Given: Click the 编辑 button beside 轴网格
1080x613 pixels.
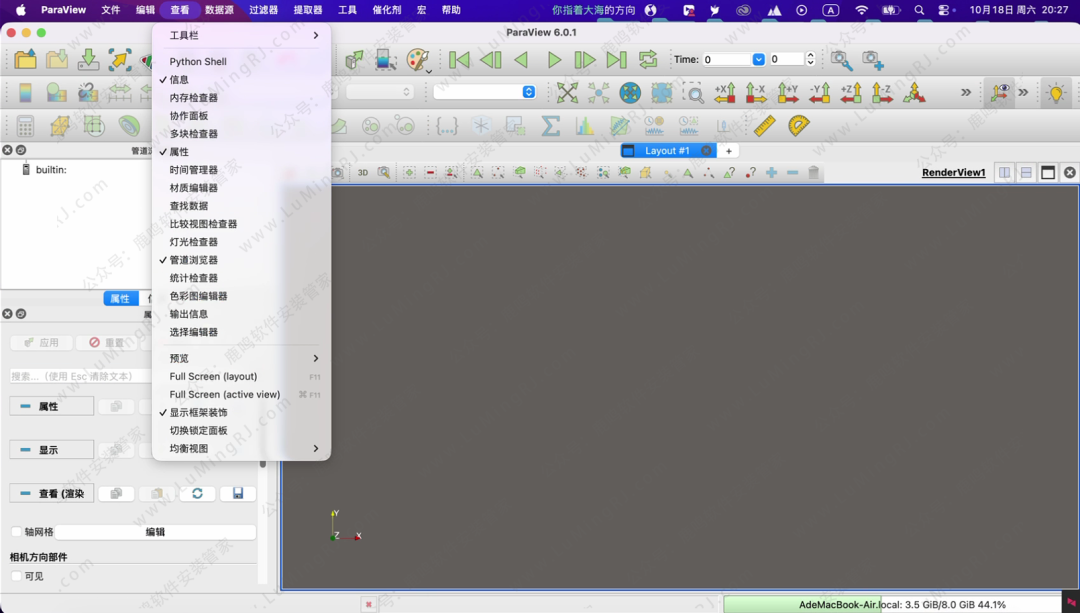Looking at the screenshot, I should [x=155, y=532].
